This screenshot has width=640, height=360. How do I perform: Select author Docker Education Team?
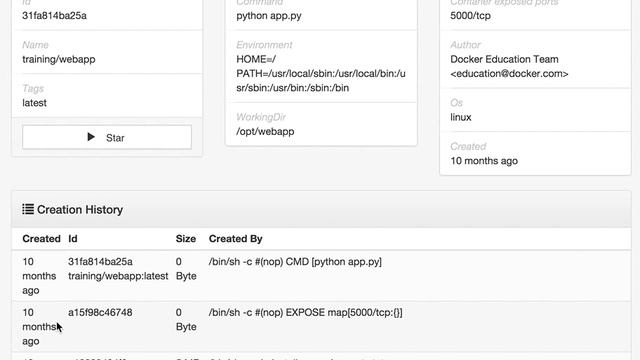(504, 59)
